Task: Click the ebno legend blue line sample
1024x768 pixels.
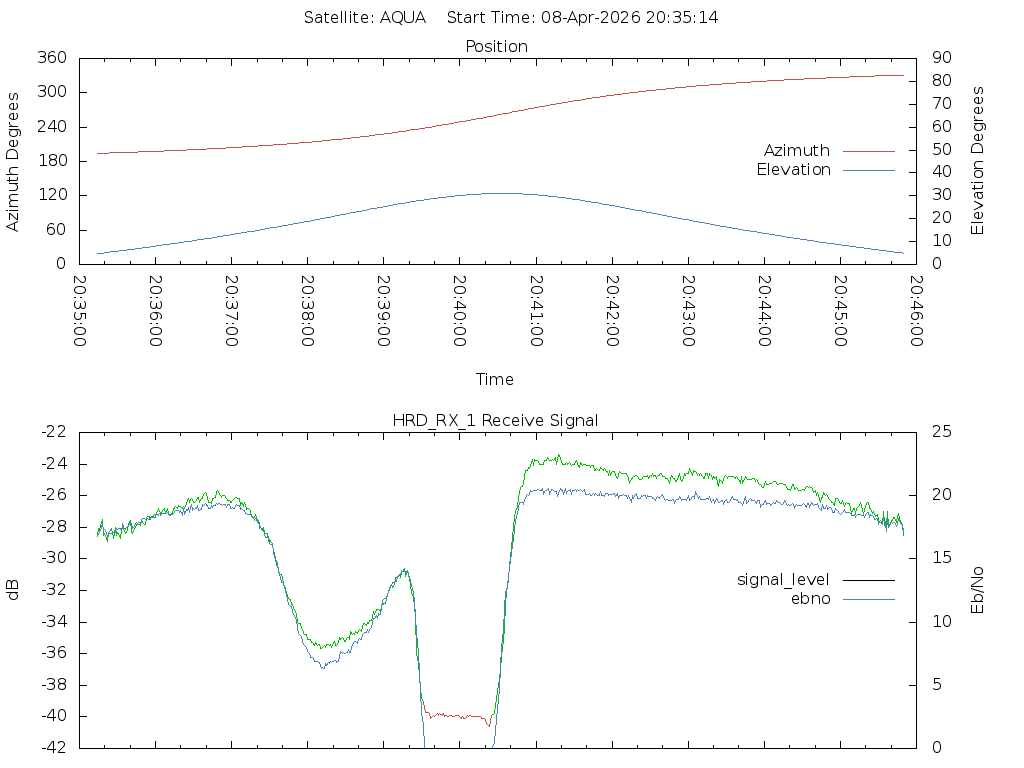Action: tap(869, 600)
